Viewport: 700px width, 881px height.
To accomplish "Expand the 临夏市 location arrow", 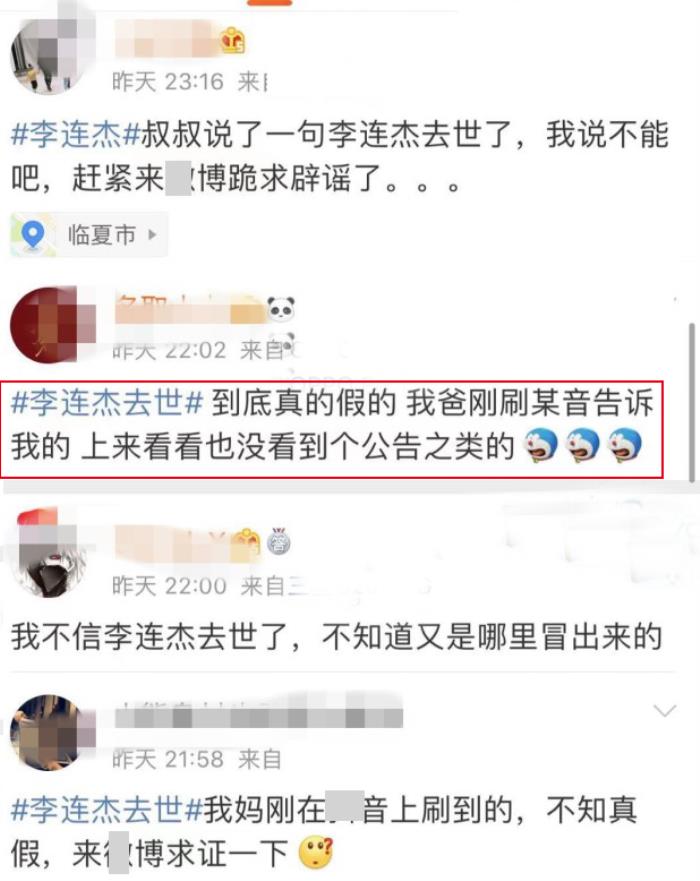I will click(152, 234).
